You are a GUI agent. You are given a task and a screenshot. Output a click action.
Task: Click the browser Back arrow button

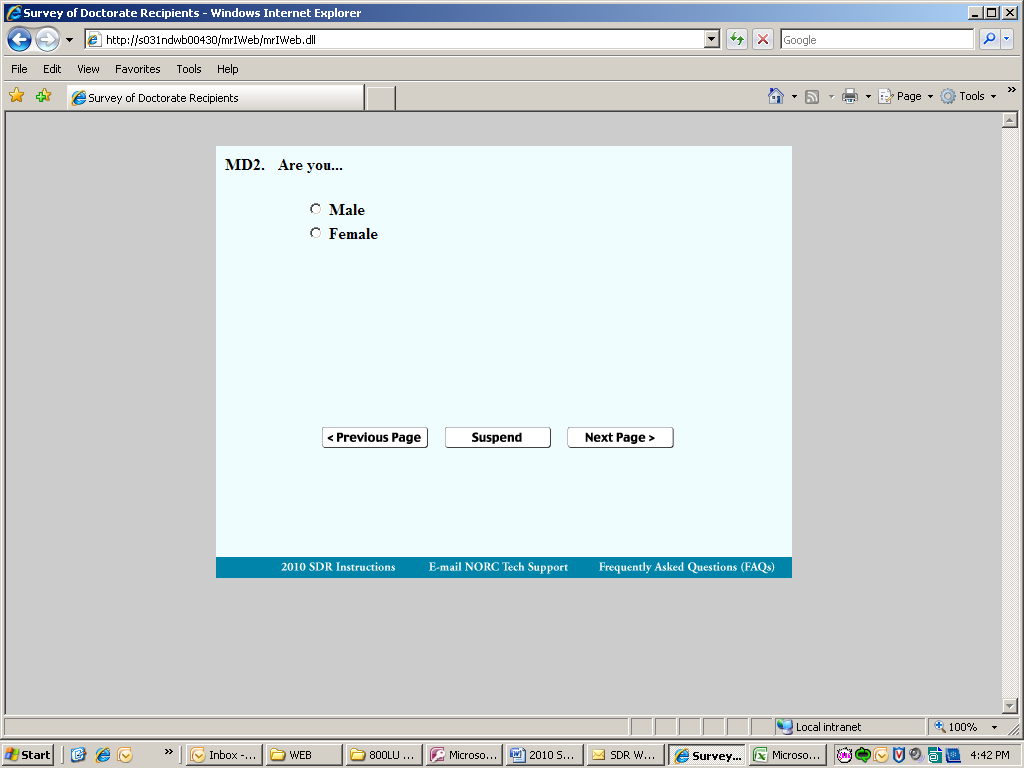tap(20, 40)
